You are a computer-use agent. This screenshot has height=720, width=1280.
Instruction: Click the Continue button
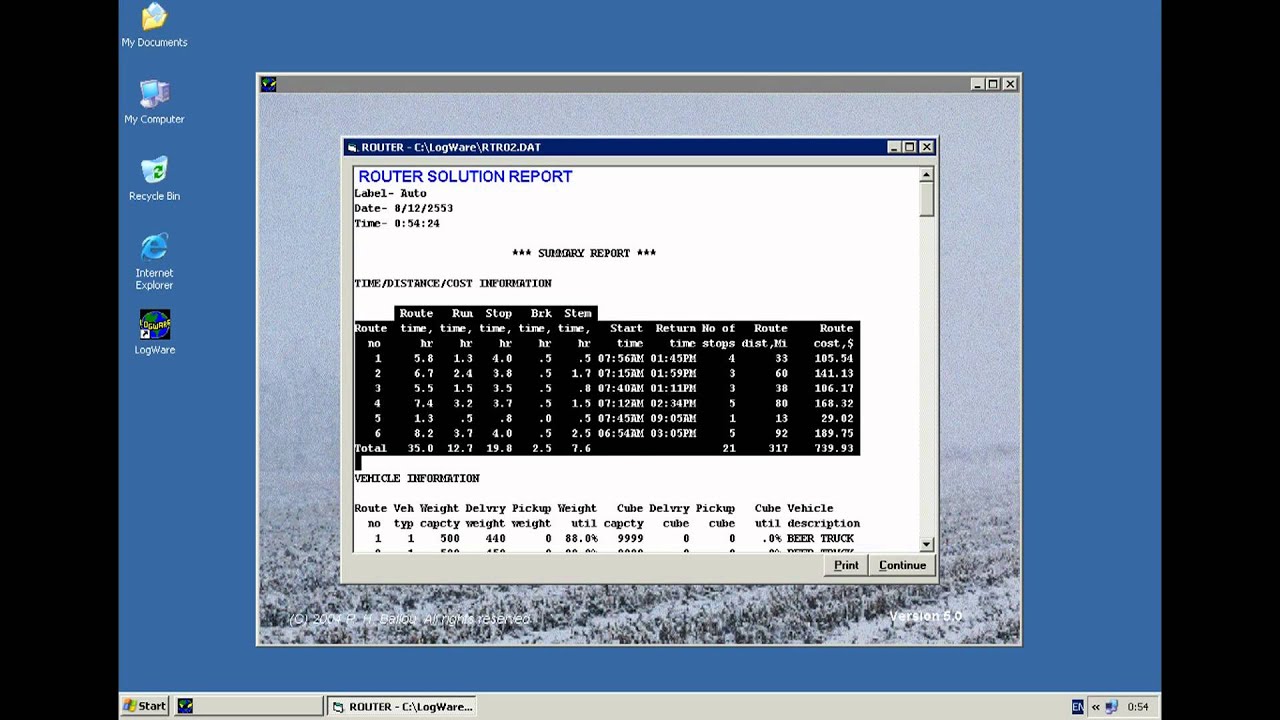tap(902, 565)
